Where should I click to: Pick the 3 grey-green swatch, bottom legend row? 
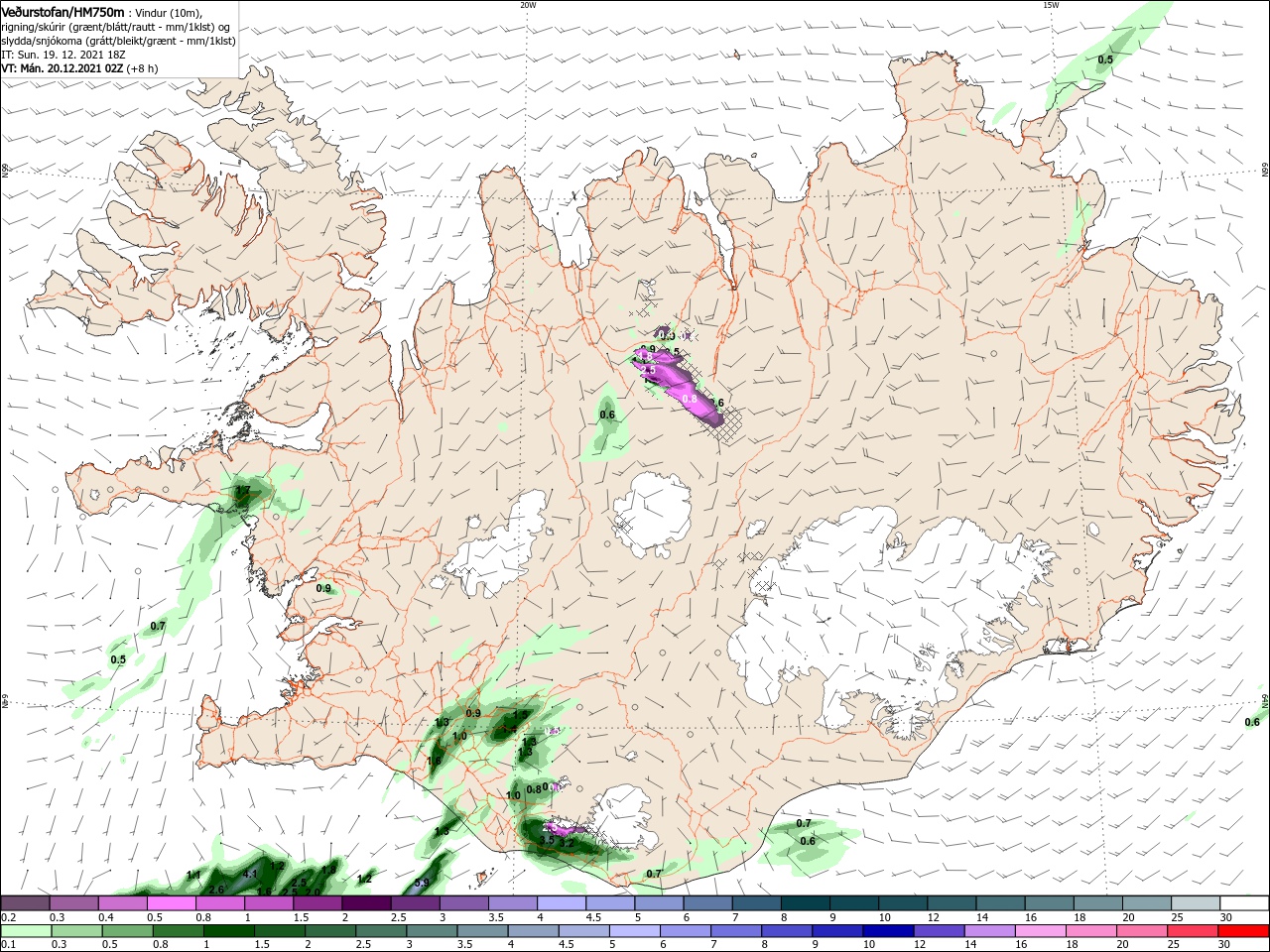tap(432, 931)
